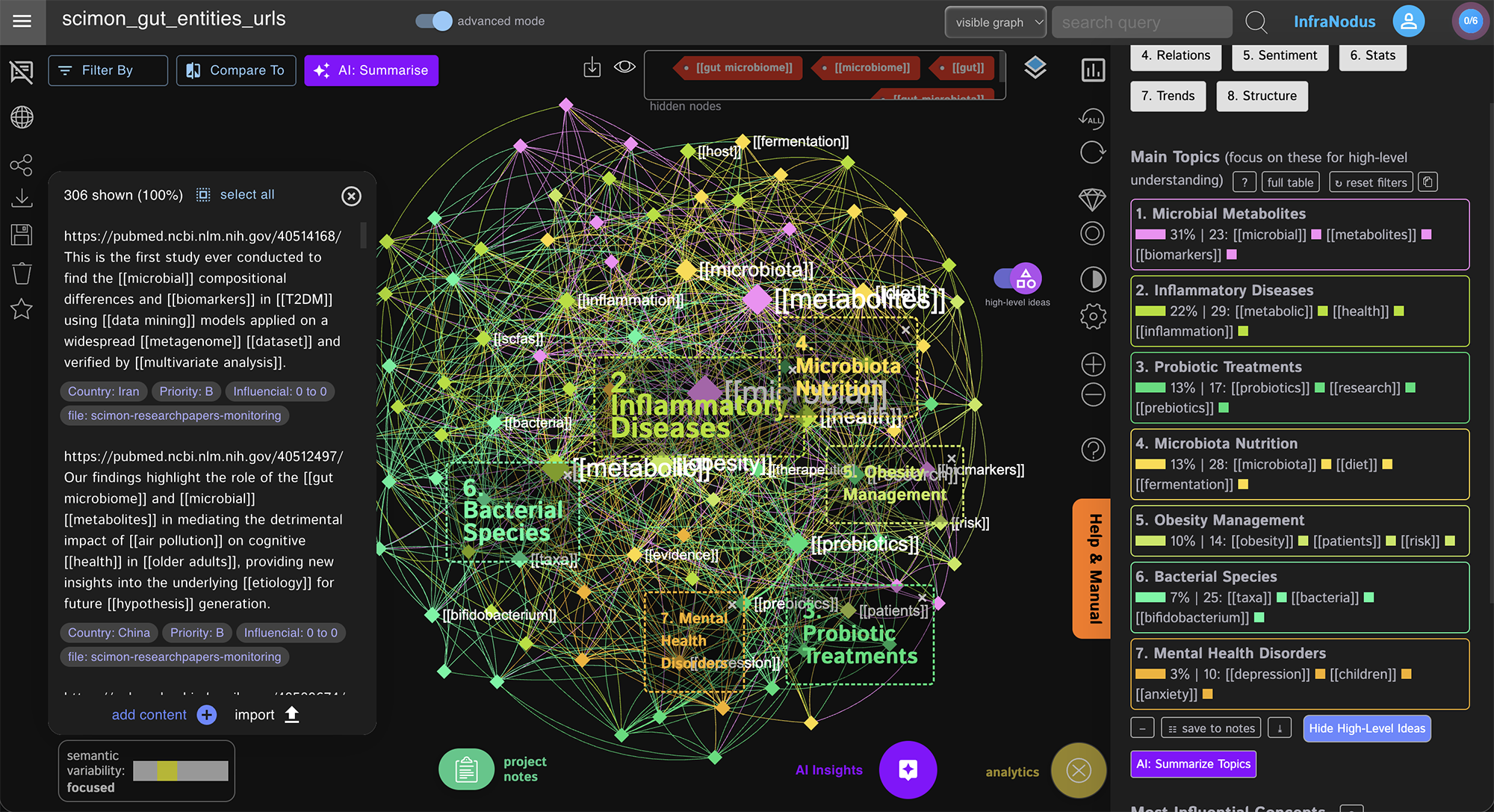Viewport: 1494px width, 812px height.
Task: Open the bar chart analytics panel icon
Action: (x=1093, y=70)
